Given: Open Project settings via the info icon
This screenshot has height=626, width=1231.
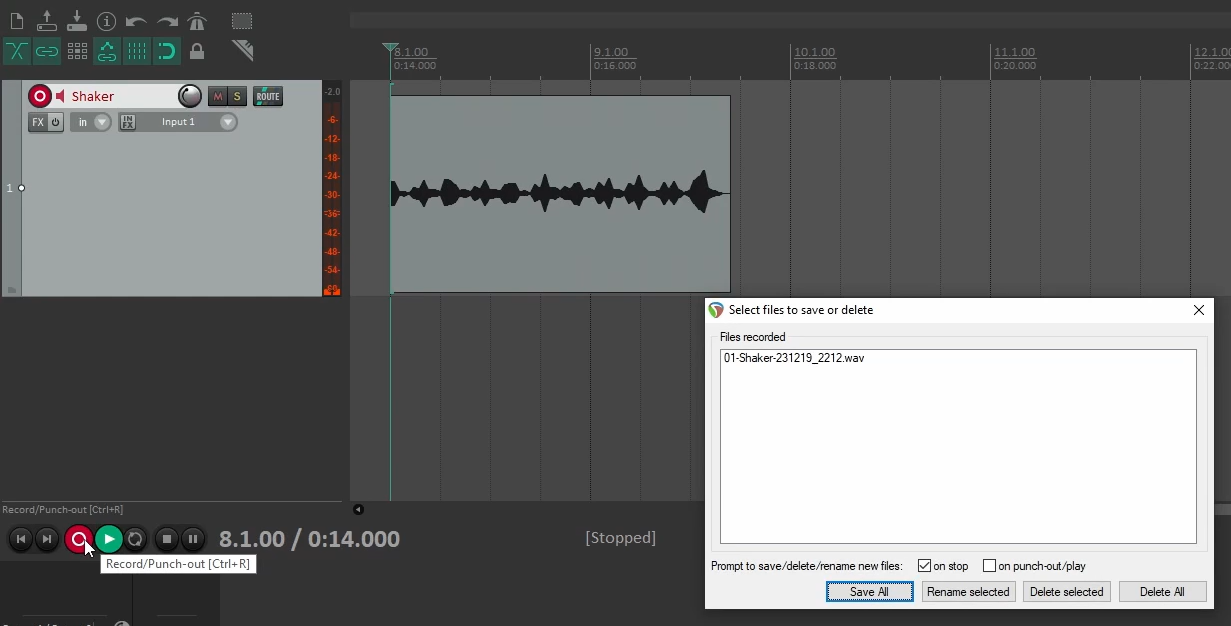Looking at the screenshot, I should (x=106, y=20).
